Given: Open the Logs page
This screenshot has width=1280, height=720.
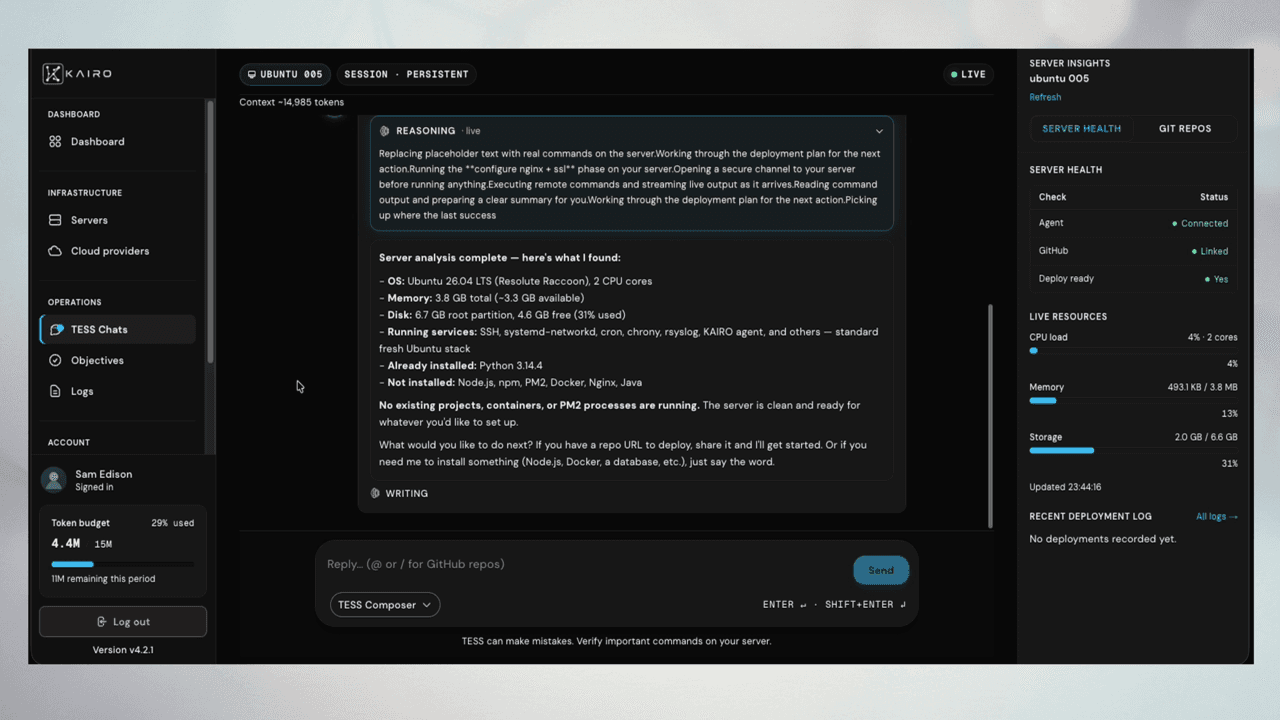Looking at the screenshot, I should 117,391.
